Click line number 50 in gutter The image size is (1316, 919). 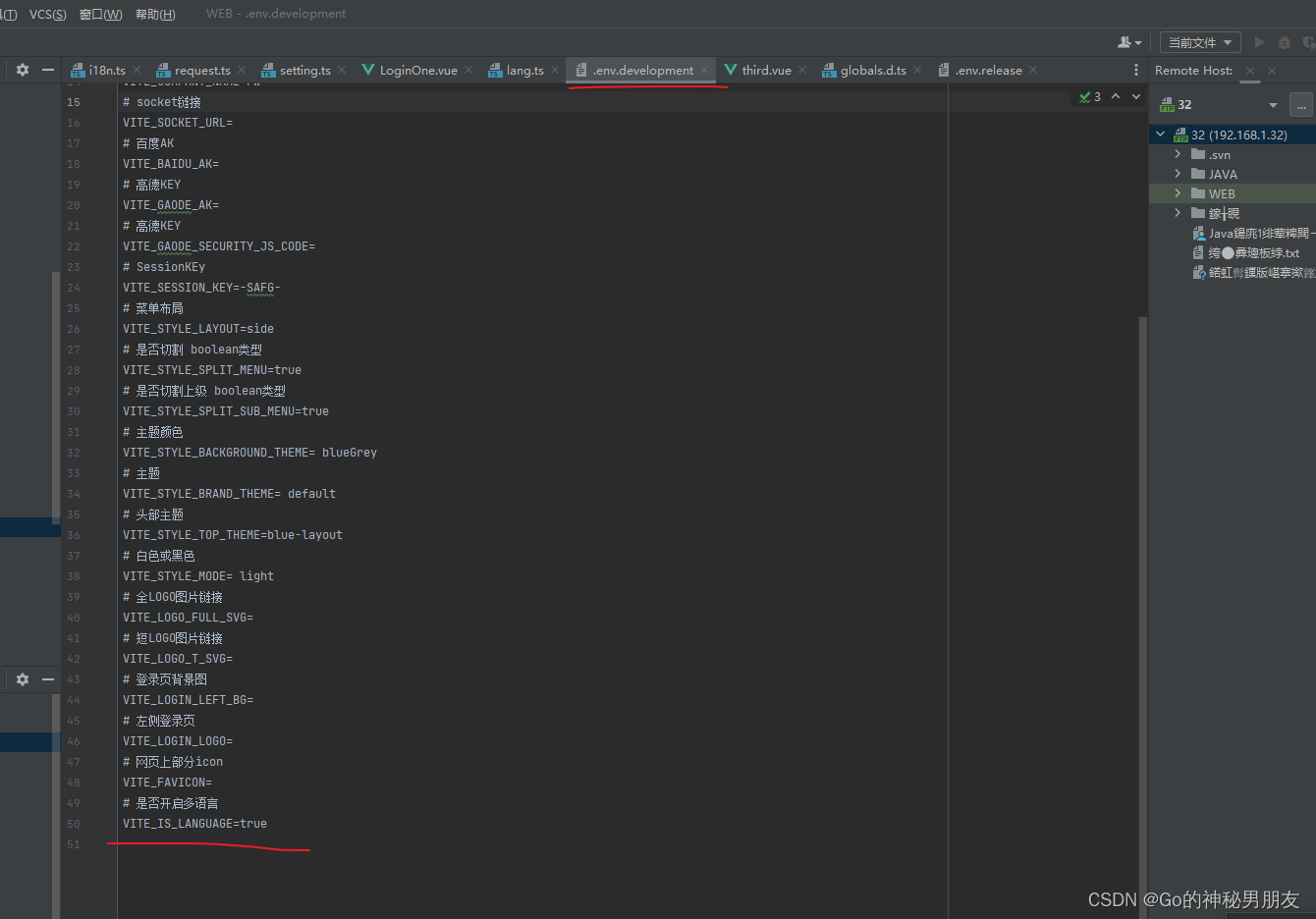(74, 824)
